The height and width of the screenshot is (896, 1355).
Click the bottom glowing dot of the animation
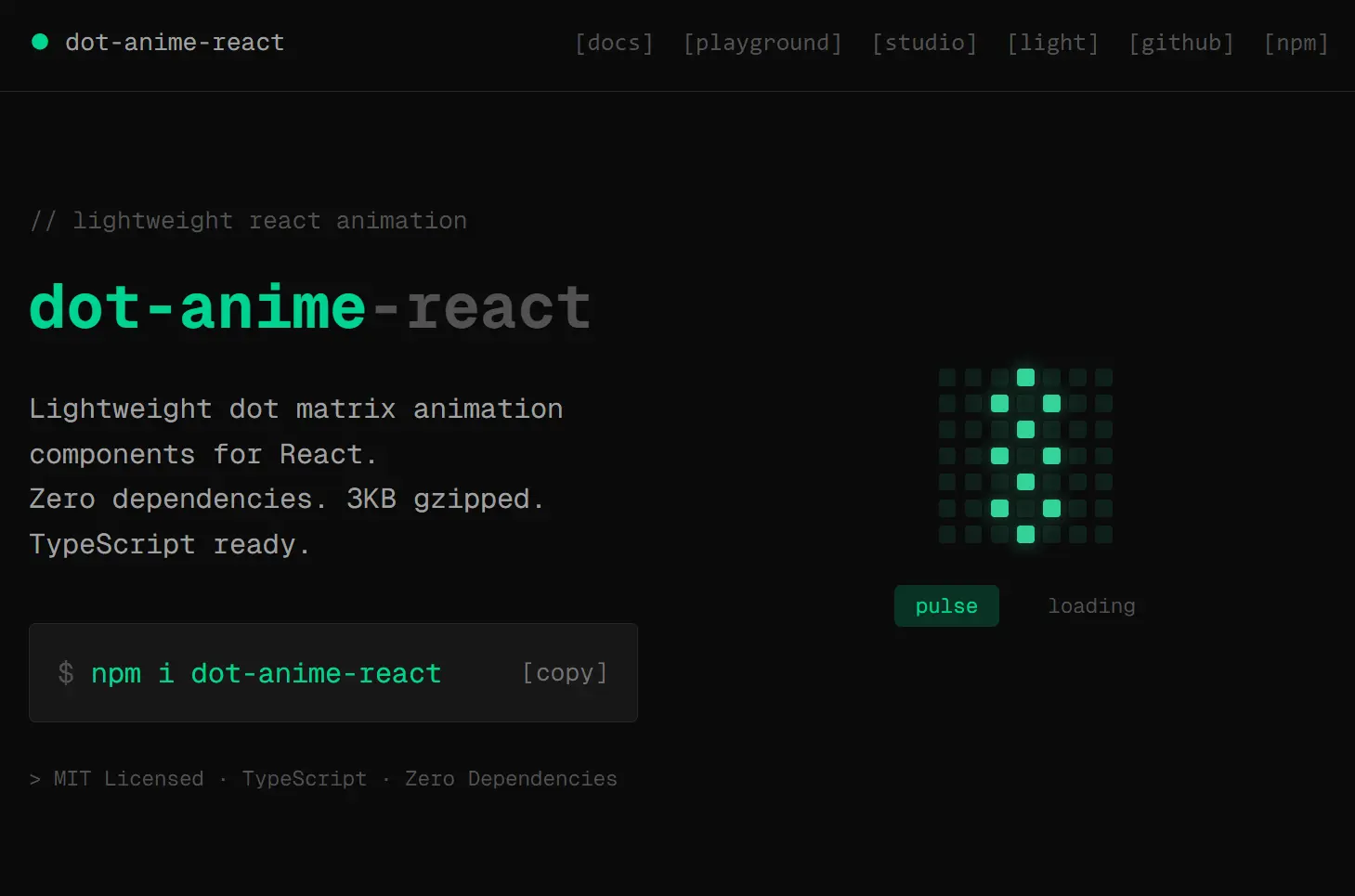(1025, 534)
